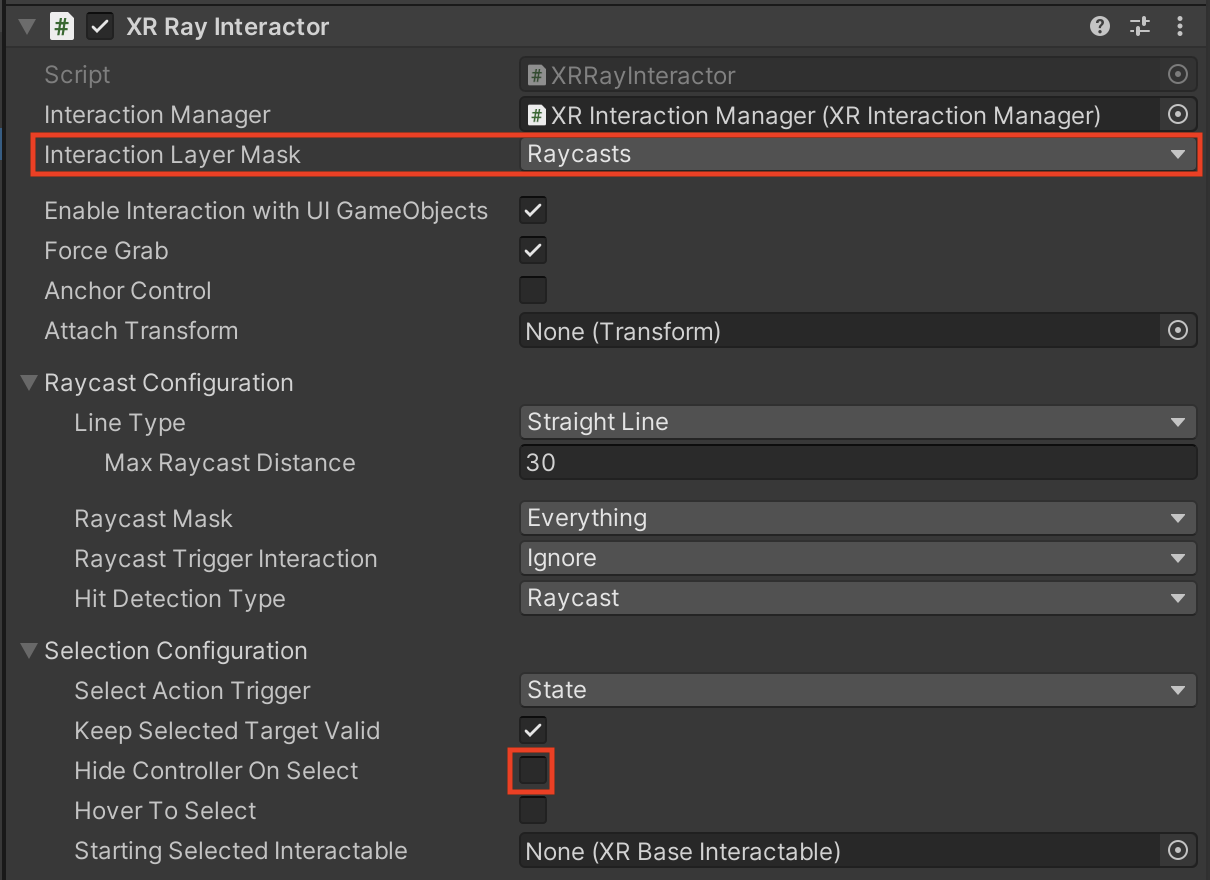Image resolution: width=1210 pixels, height=880 pixels.
Task: Open the Line Type dropdown
Action: pos(857,422)
